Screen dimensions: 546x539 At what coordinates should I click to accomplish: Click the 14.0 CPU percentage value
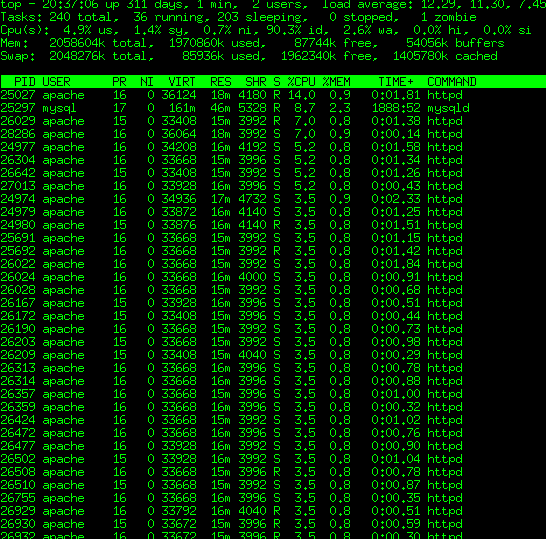pyautogui.click(x=302, y=95)
